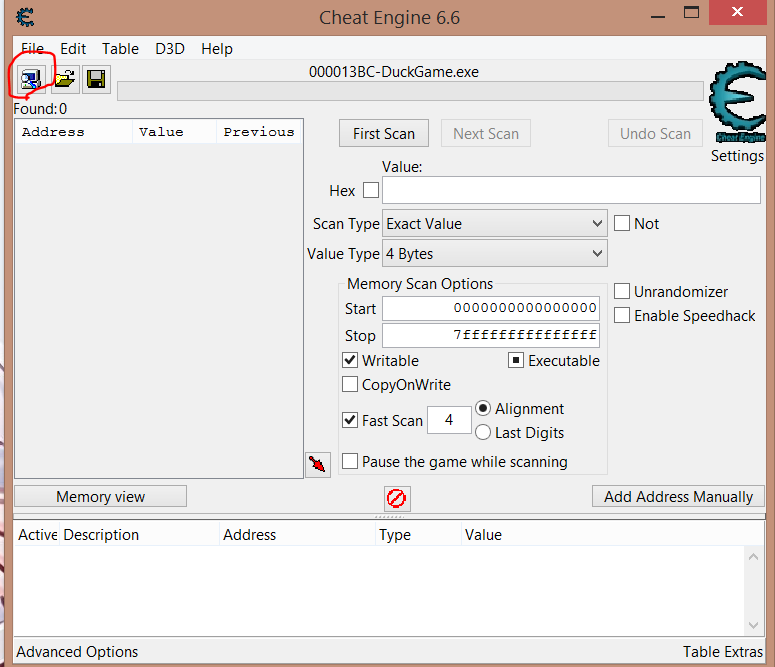Open Settings via Cheat Engine logo
775x667 pixels.
tap(737, 102)
